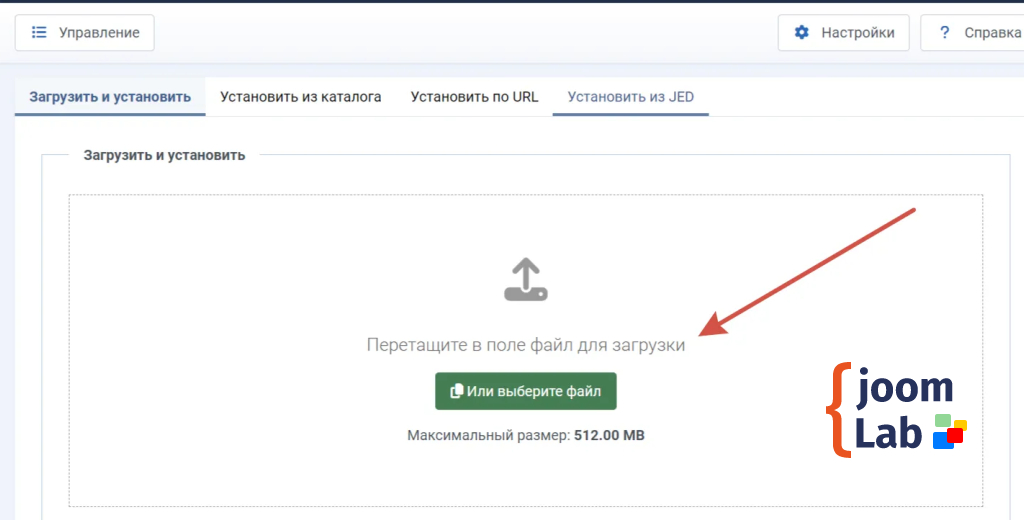Screen dimensions: 1024x520
Task: Click the gear icon in Настройки
Action: coord(801,33)
